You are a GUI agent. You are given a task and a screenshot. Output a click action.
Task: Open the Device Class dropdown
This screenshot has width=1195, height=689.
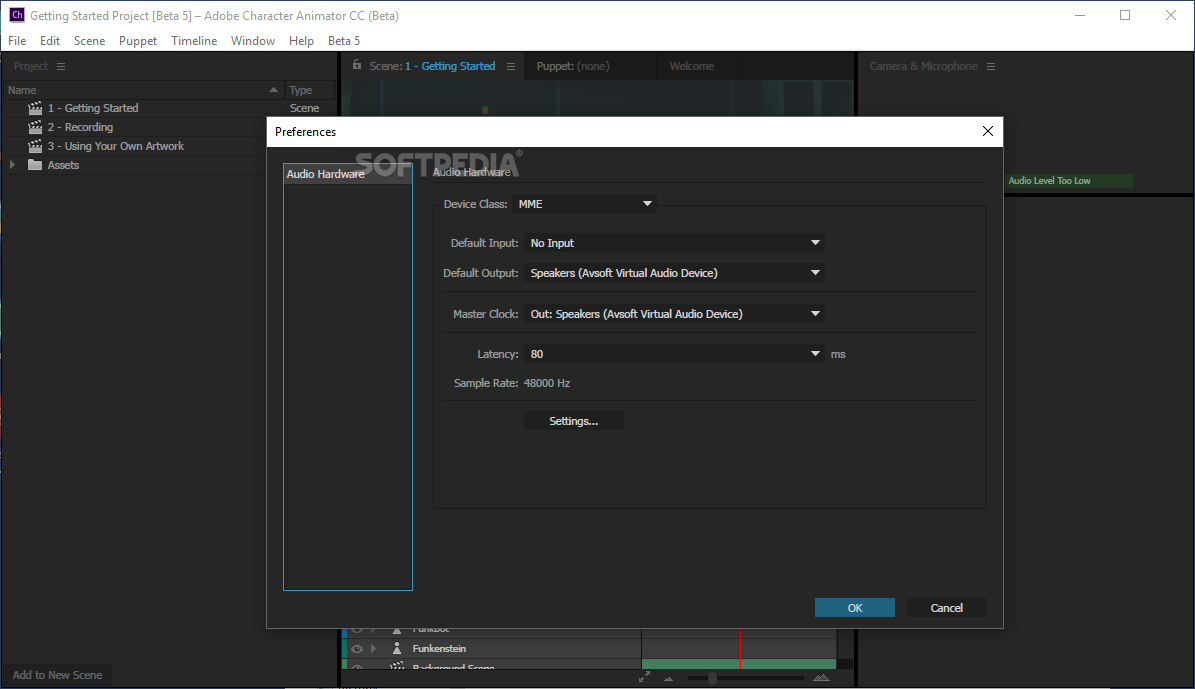click(x=584, y=203)
